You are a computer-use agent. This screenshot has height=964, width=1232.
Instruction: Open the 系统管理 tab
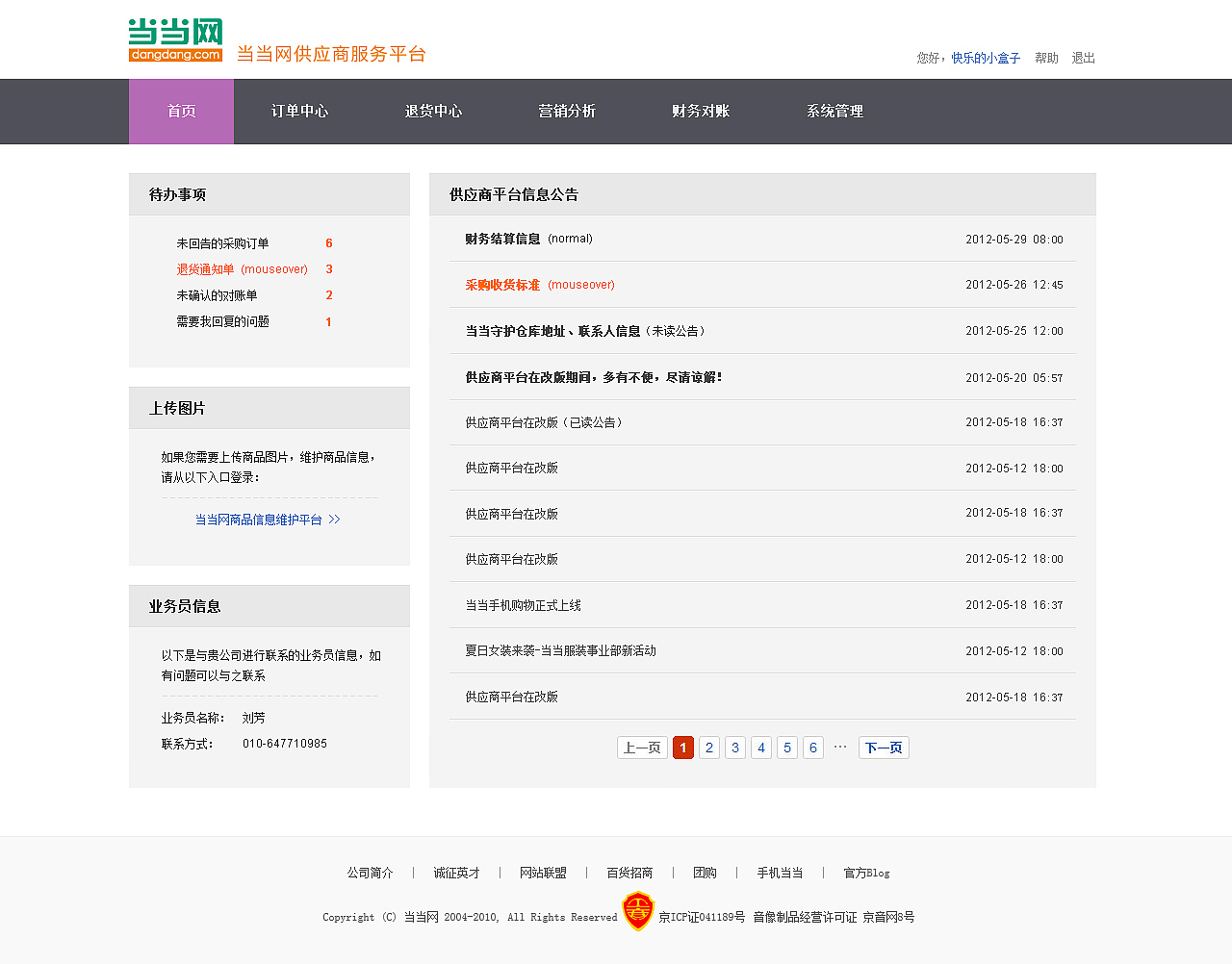pyautogui.click(x=835, y=111)
